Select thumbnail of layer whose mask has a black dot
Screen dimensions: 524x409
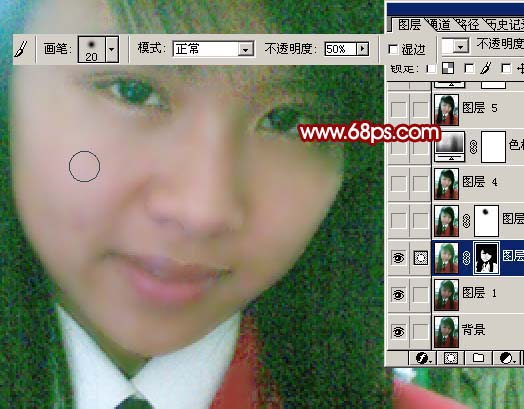(446, 221)
